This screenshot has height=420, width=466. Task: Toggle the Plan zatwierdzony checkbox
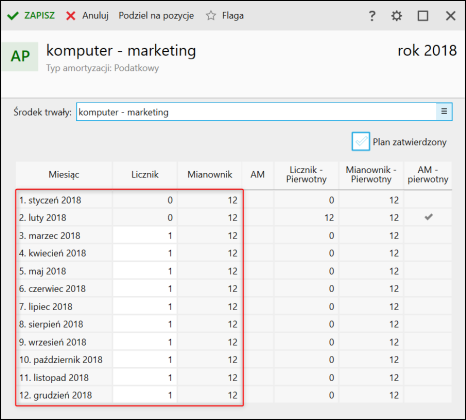click(361, 141)
